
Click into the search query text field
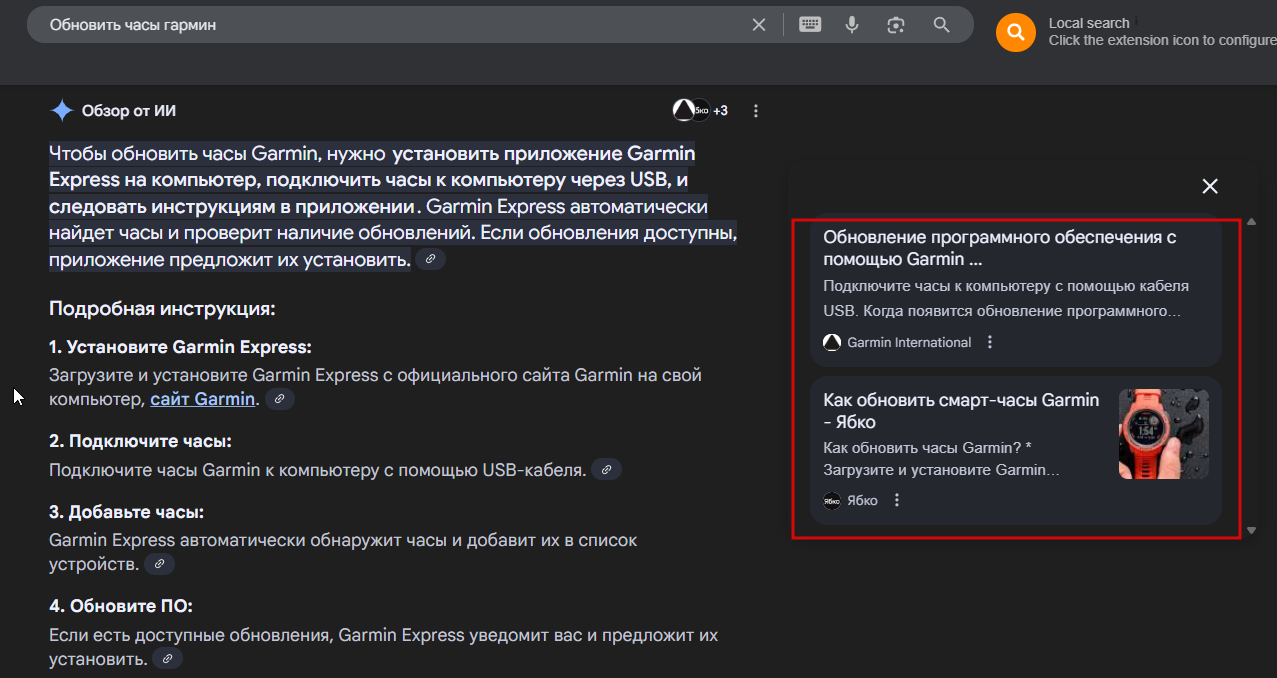pyautogui.click(x=390, y=25)
